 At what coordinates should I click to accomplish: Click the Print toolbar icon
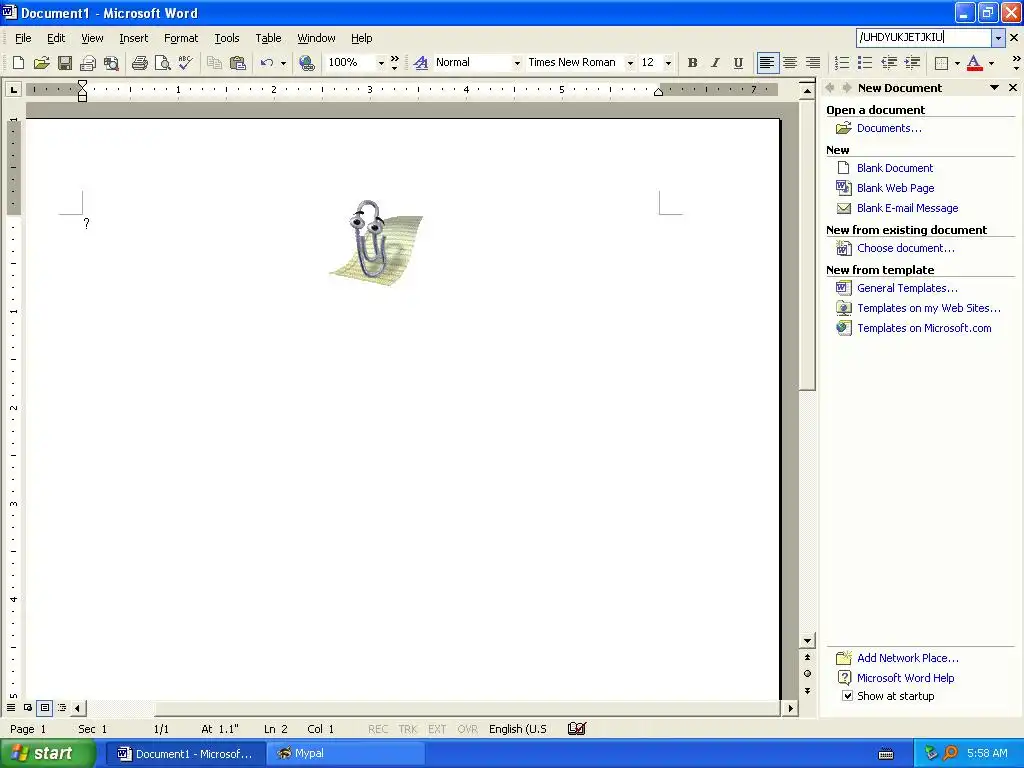click(139, 63)
